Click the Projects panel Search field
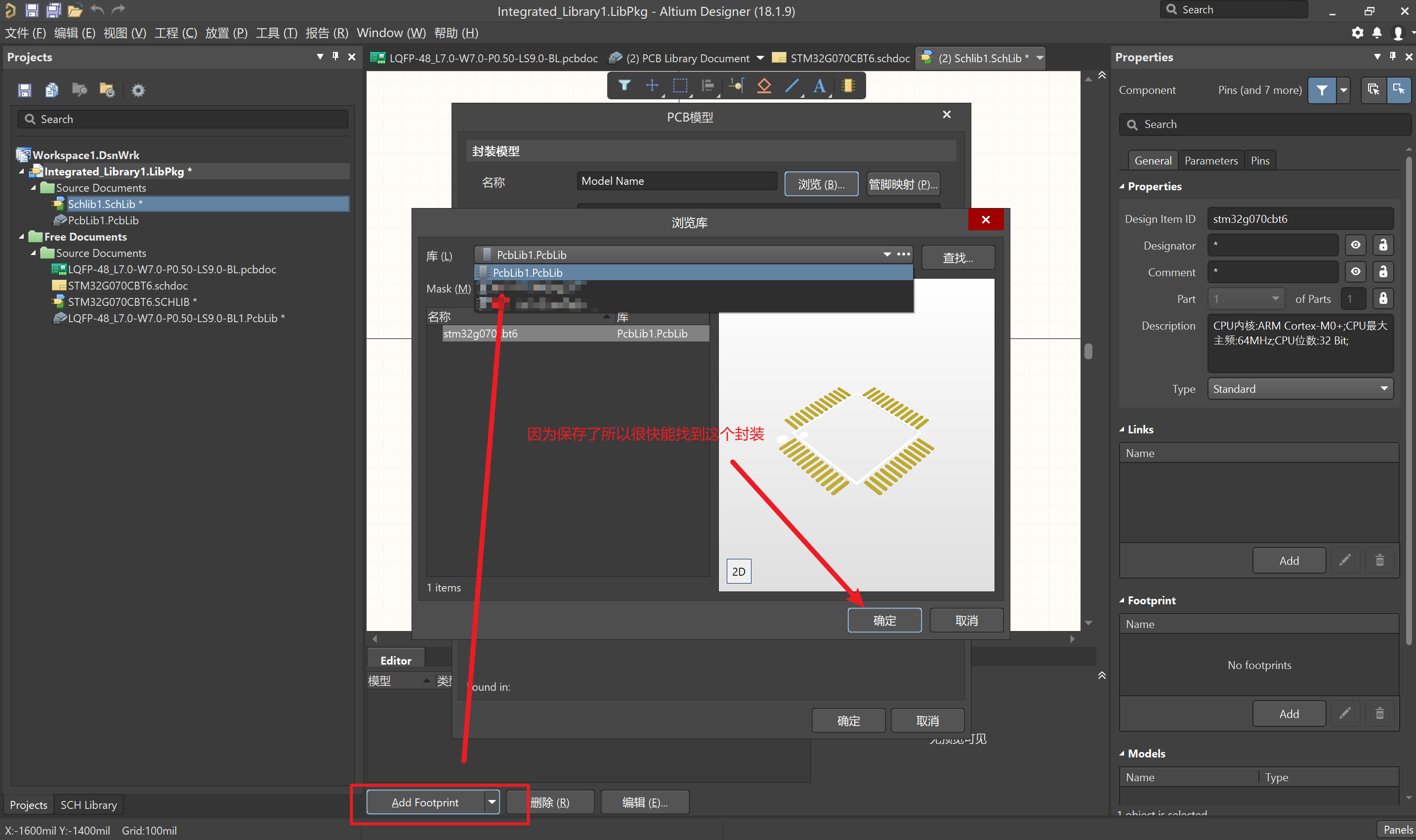 [x=182, y=119]
